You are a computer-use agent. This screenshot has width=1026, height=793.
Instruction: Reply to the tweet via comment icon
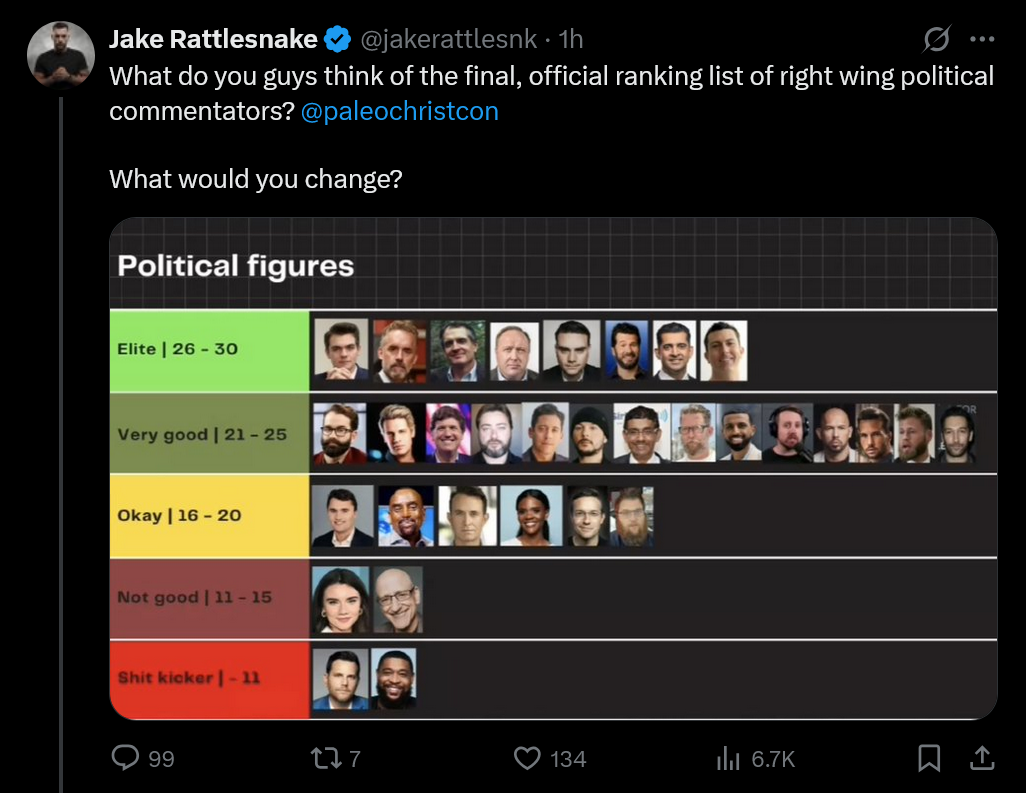pyautogui.click(x=125, y=759)
